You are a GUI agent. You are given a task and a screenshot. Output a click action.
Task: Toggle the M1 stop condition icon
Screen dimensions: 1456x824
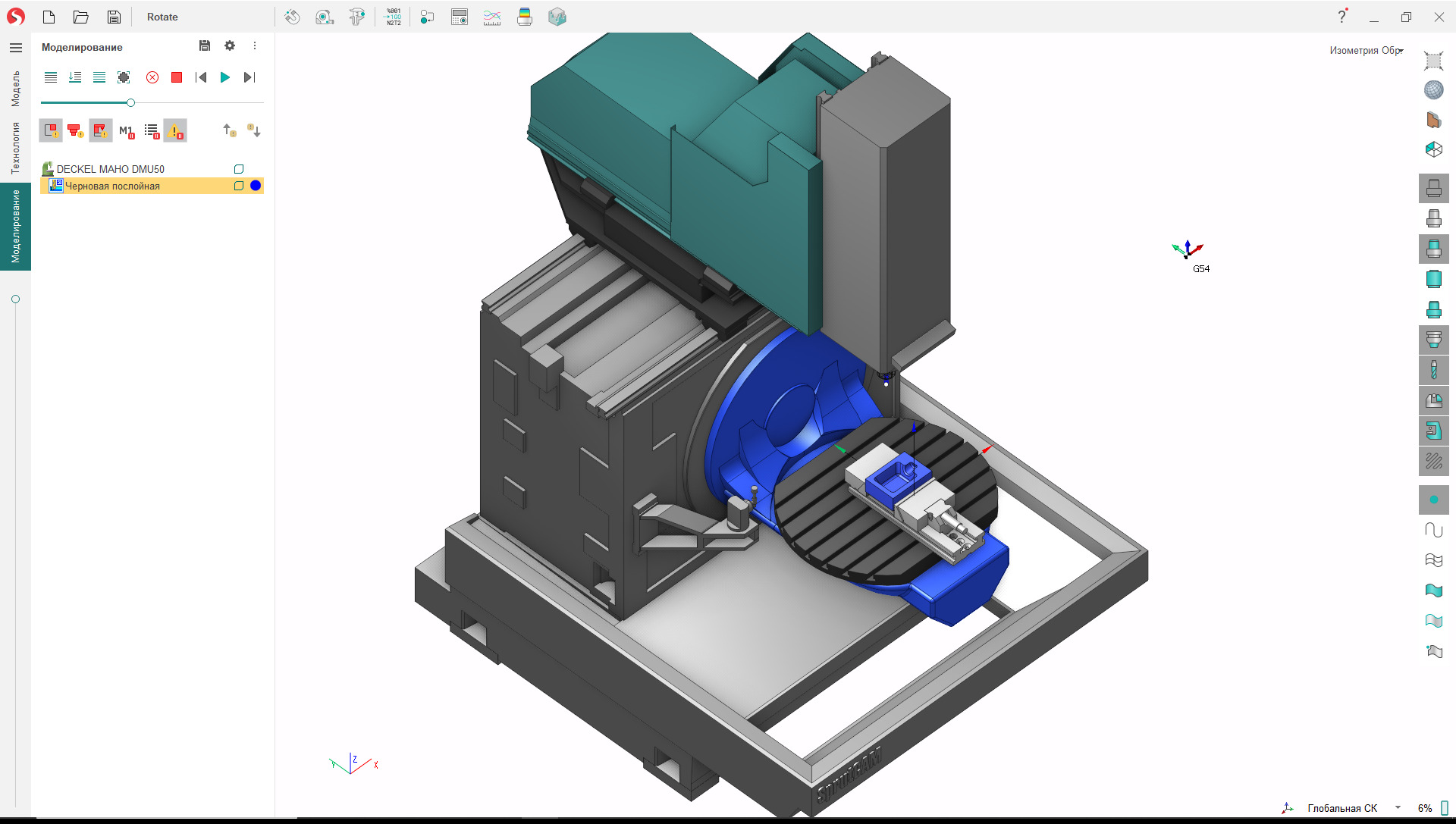127,131
